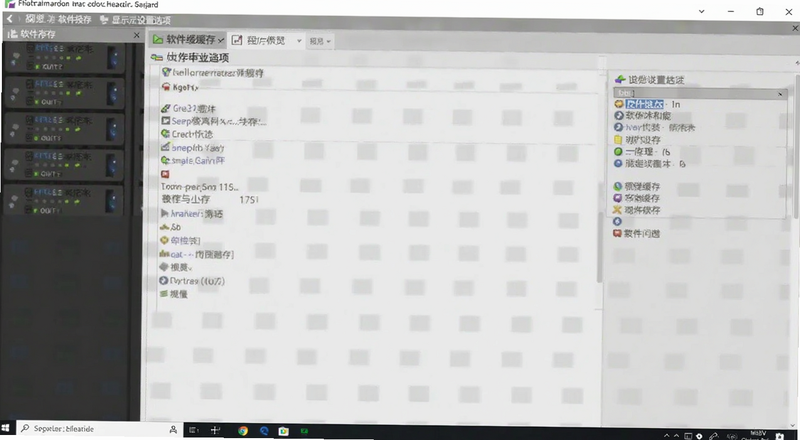Click the bar chart icon beside oat

[x=164, y=254]
